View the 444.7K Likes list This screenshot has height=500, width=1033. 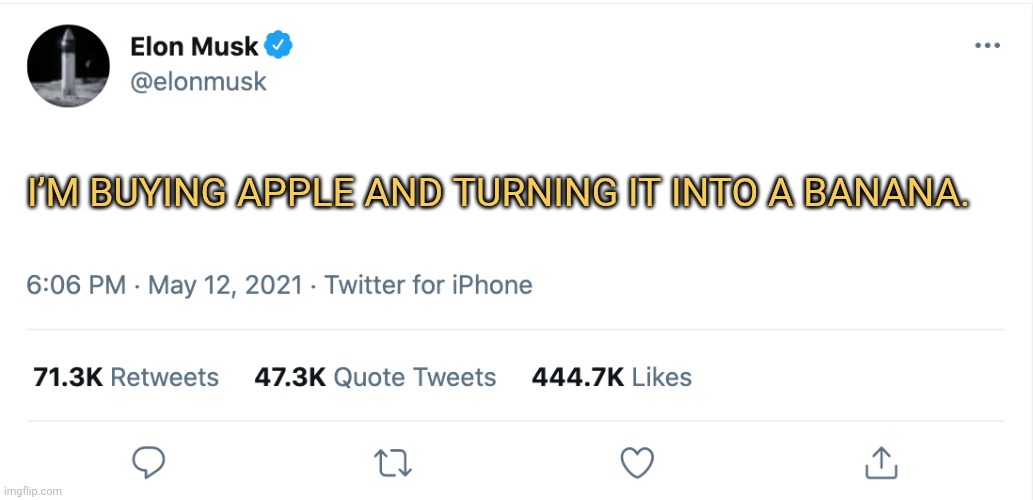[x=611, y=377]
